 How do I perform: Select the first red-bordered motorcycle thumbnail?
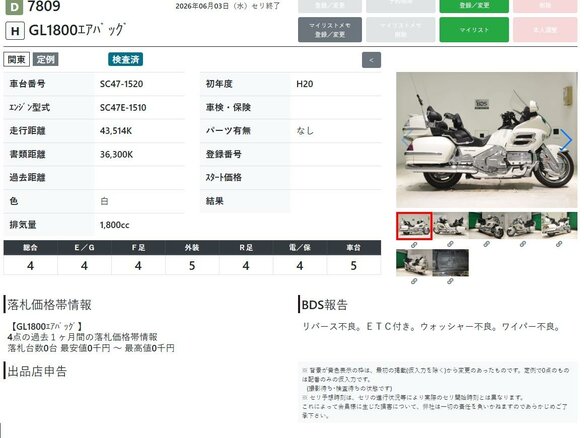pyautogui.click(x=414, y=226)
